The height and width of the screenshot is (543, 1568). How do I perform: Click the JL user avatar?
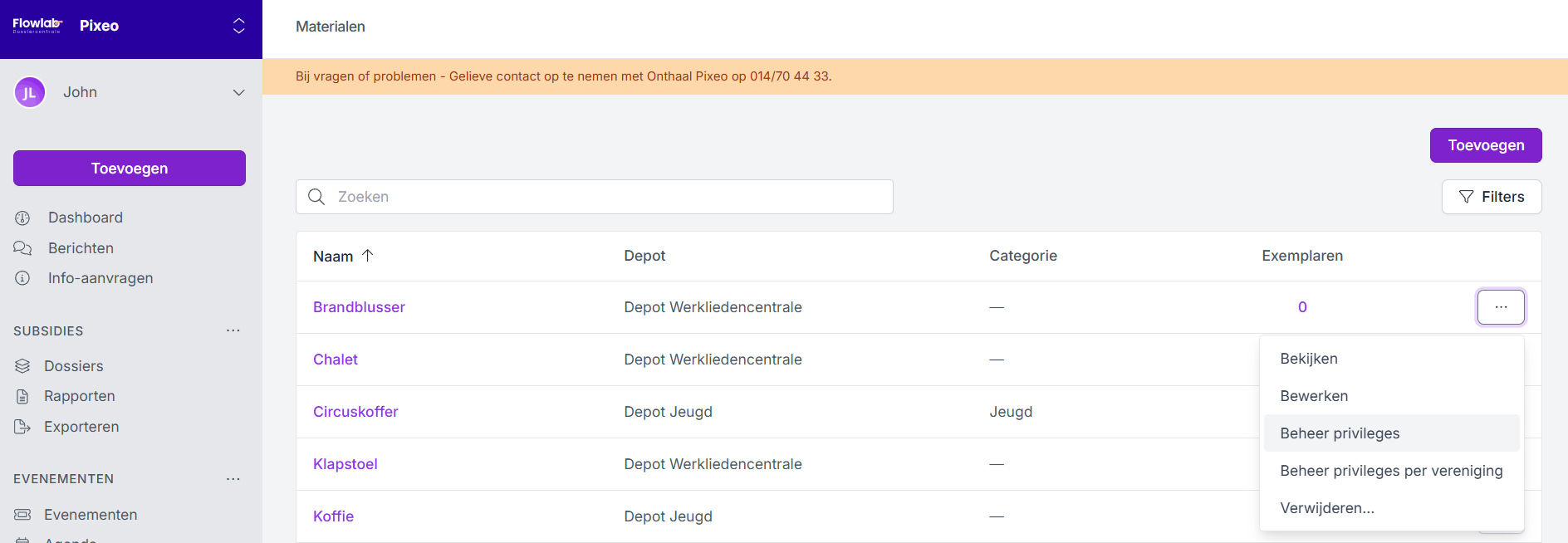[x=30, y=92]
